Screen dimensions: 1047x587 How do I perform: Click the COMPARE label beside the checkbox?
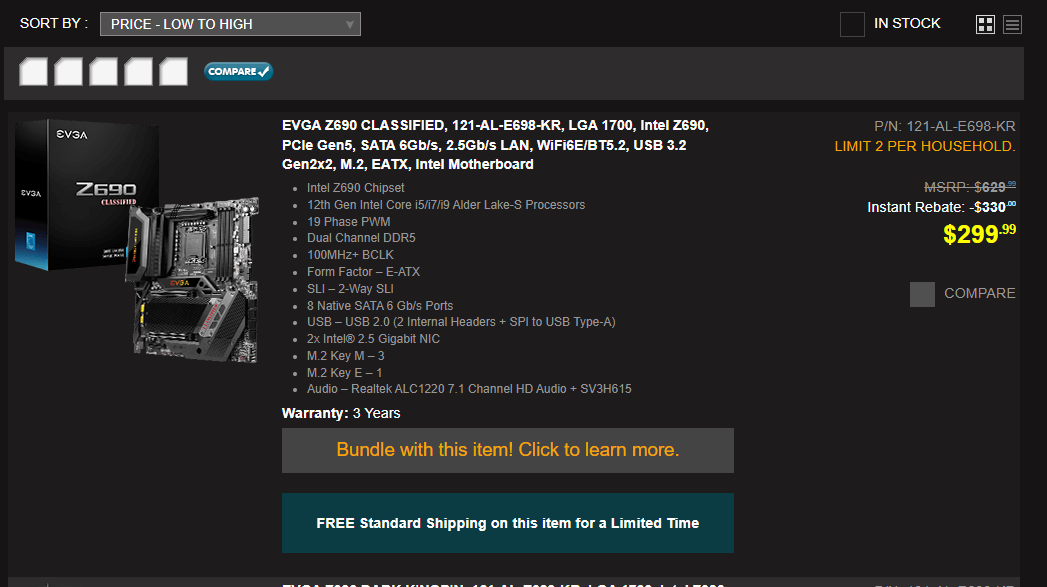point(980,293)
